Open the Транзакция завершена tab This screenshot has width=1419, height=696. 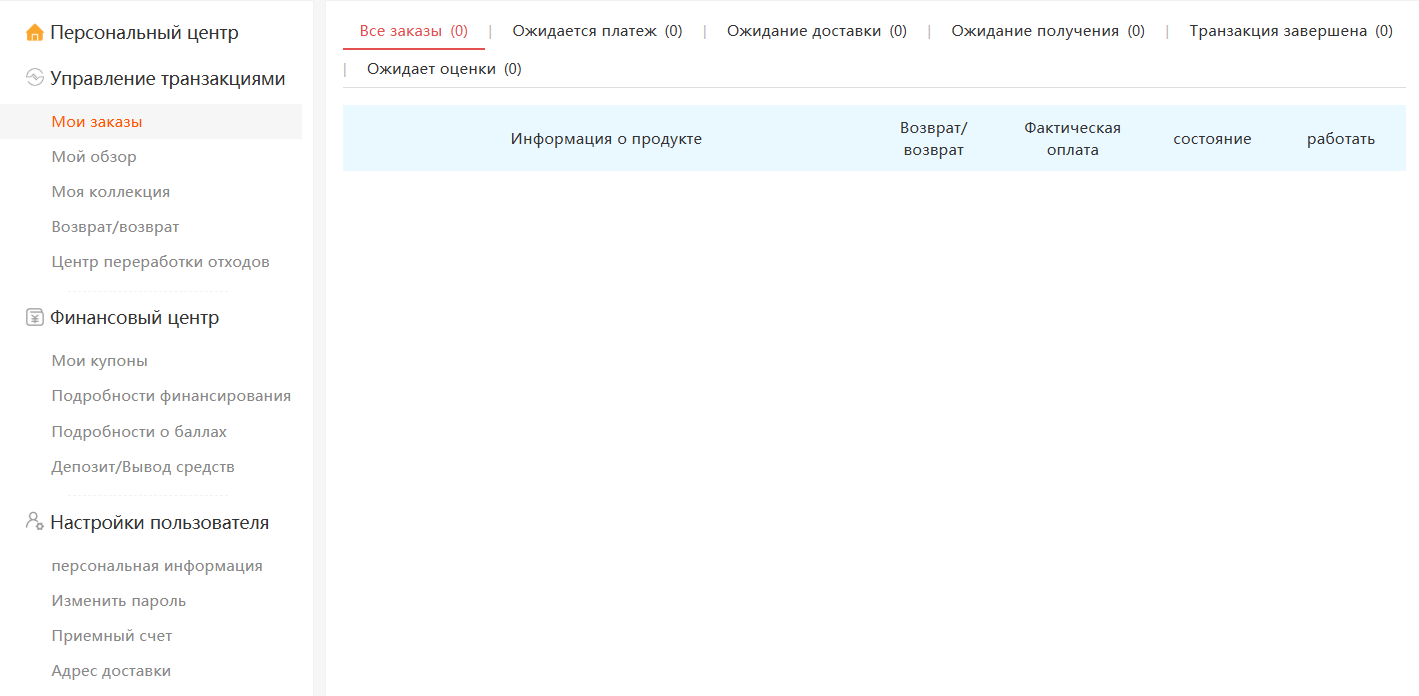pos(1290,31)
